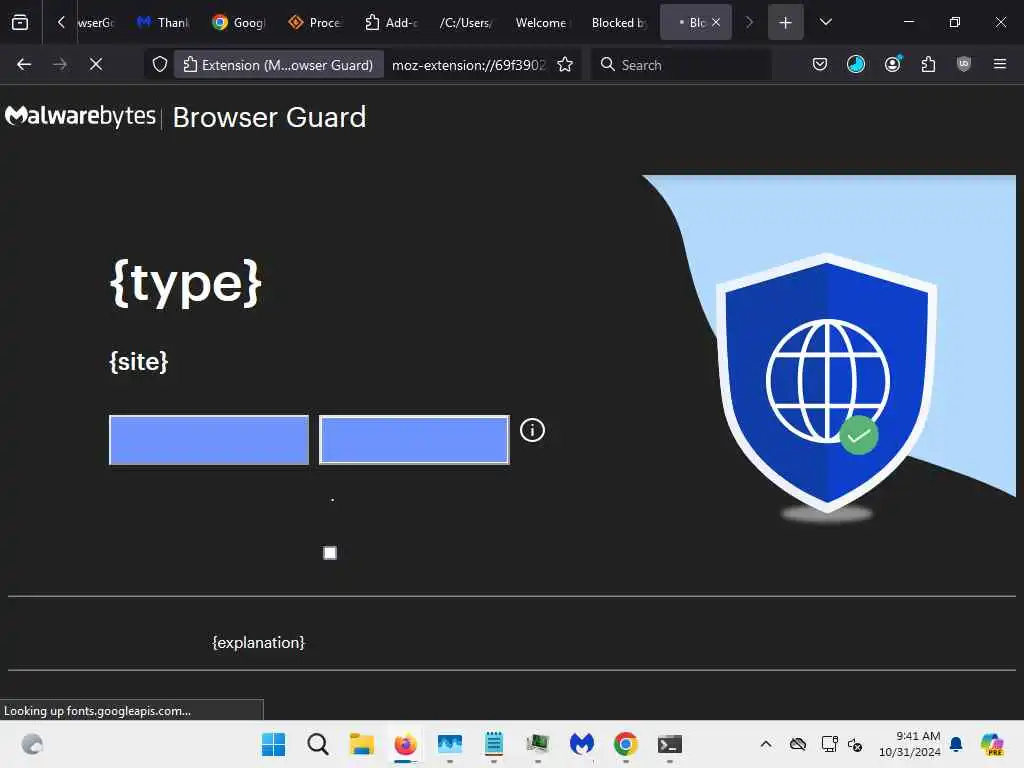Stop loading the page
The height and width of the screenshot is (768, 1024).
point(95,64)
